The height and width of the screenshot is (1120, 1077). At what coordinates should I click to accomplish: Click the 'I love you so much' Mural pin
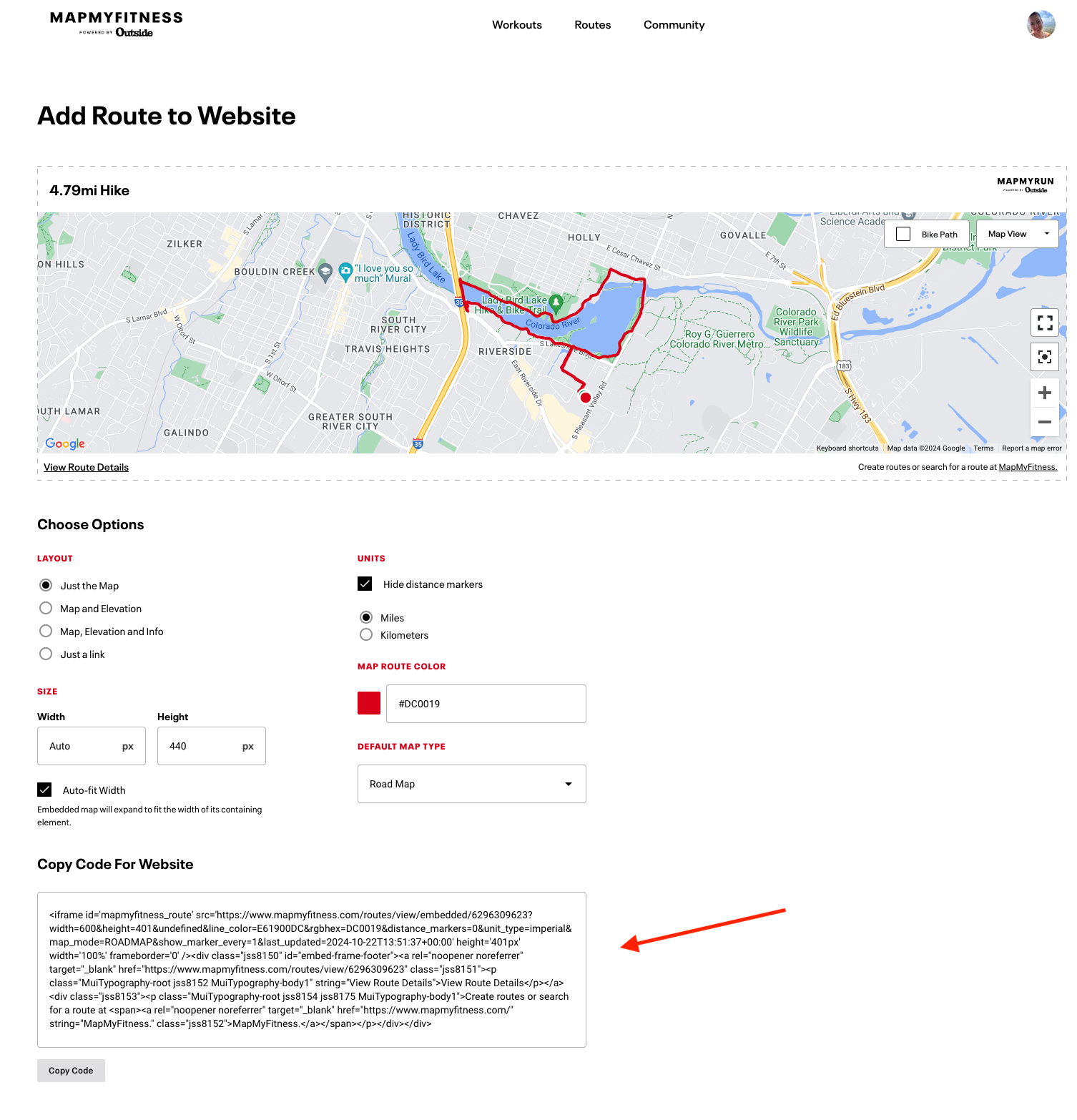(x=346, y=270)
